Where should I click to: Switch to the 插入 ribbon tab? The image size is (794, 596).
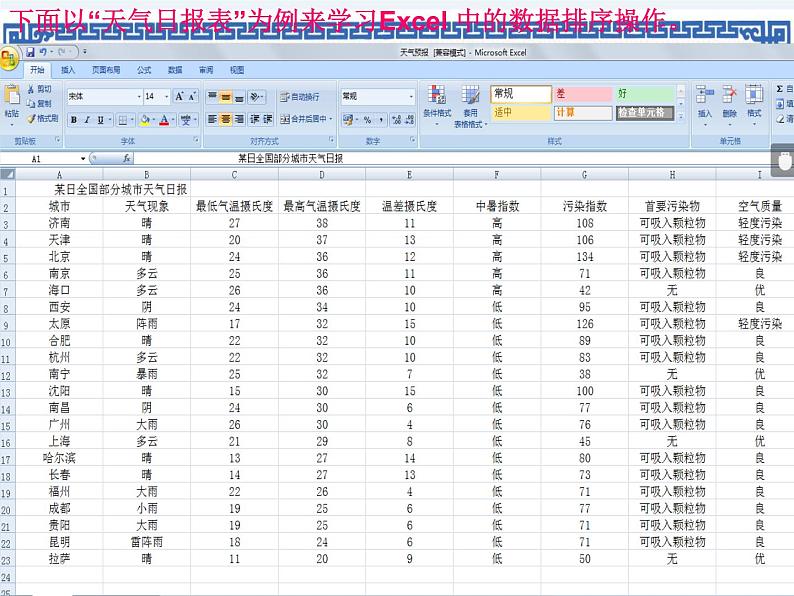coord(68,70)
